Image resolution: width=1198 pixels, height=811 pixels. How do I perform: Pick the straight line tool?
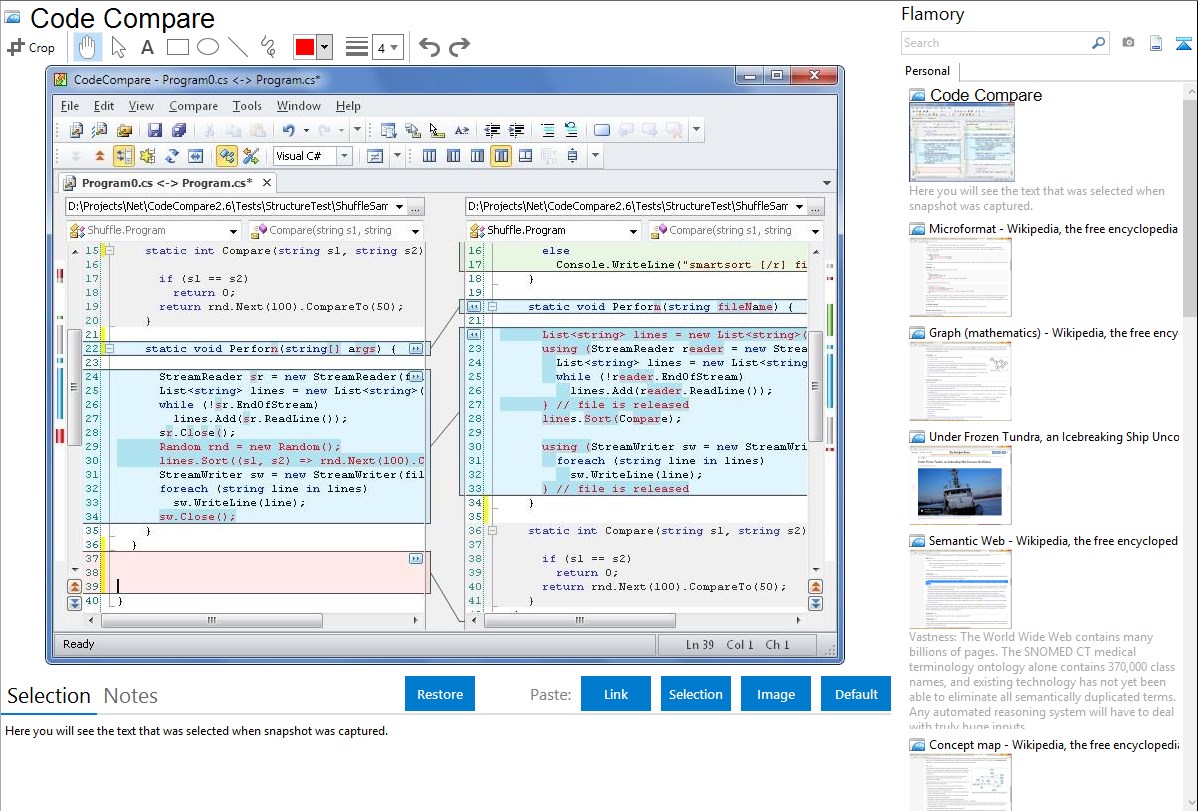point(238,47)
